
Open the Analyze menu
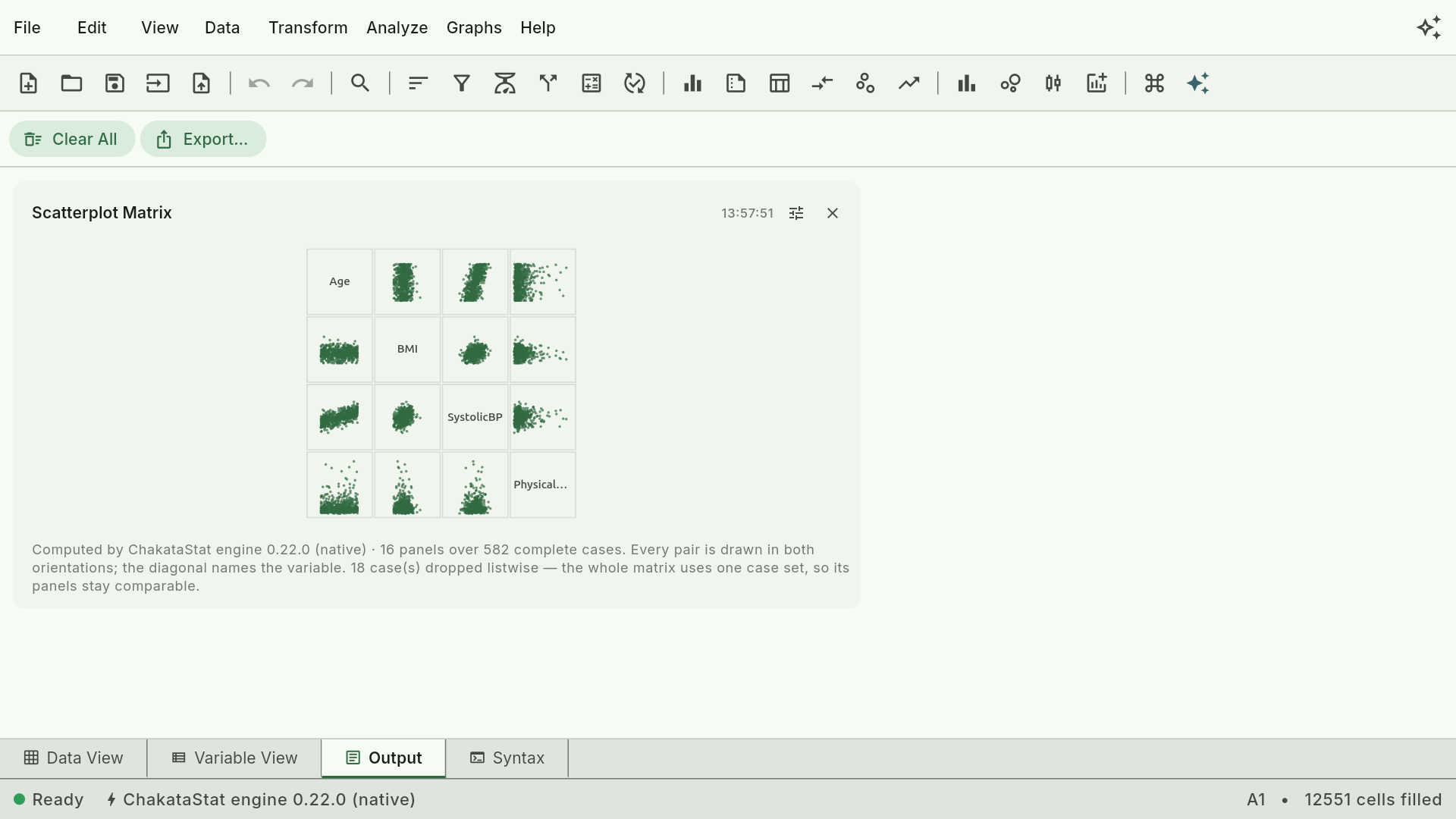coord(397,27)
